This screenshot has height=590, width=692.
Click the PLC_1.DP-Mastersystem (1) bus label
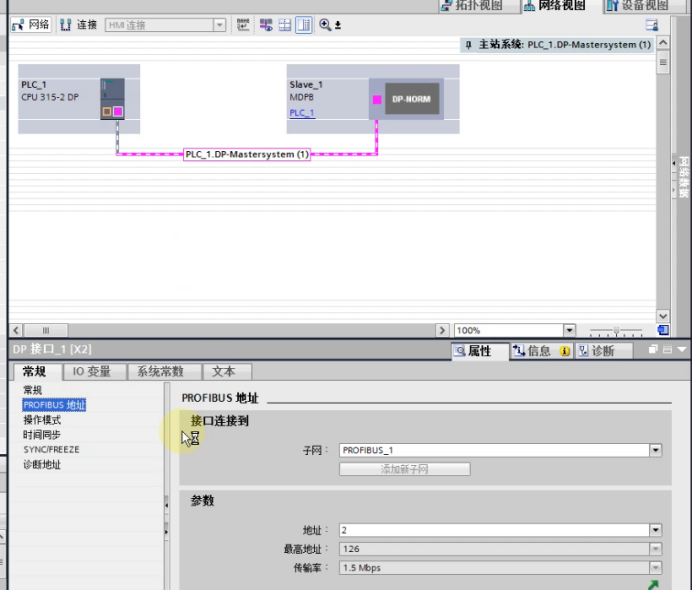pyautogui.click(x=247, y=154)
